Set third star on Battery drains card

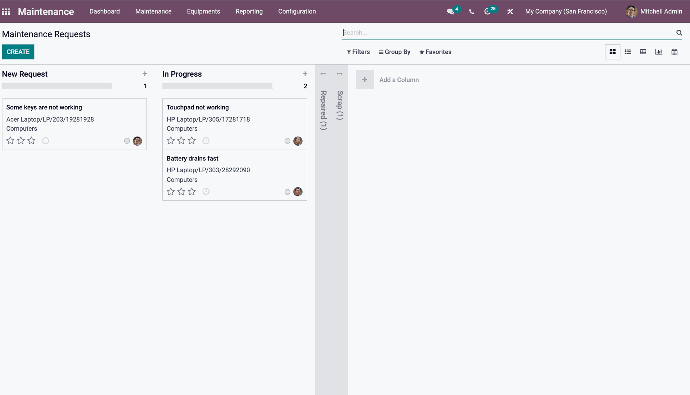click(192, 192)
